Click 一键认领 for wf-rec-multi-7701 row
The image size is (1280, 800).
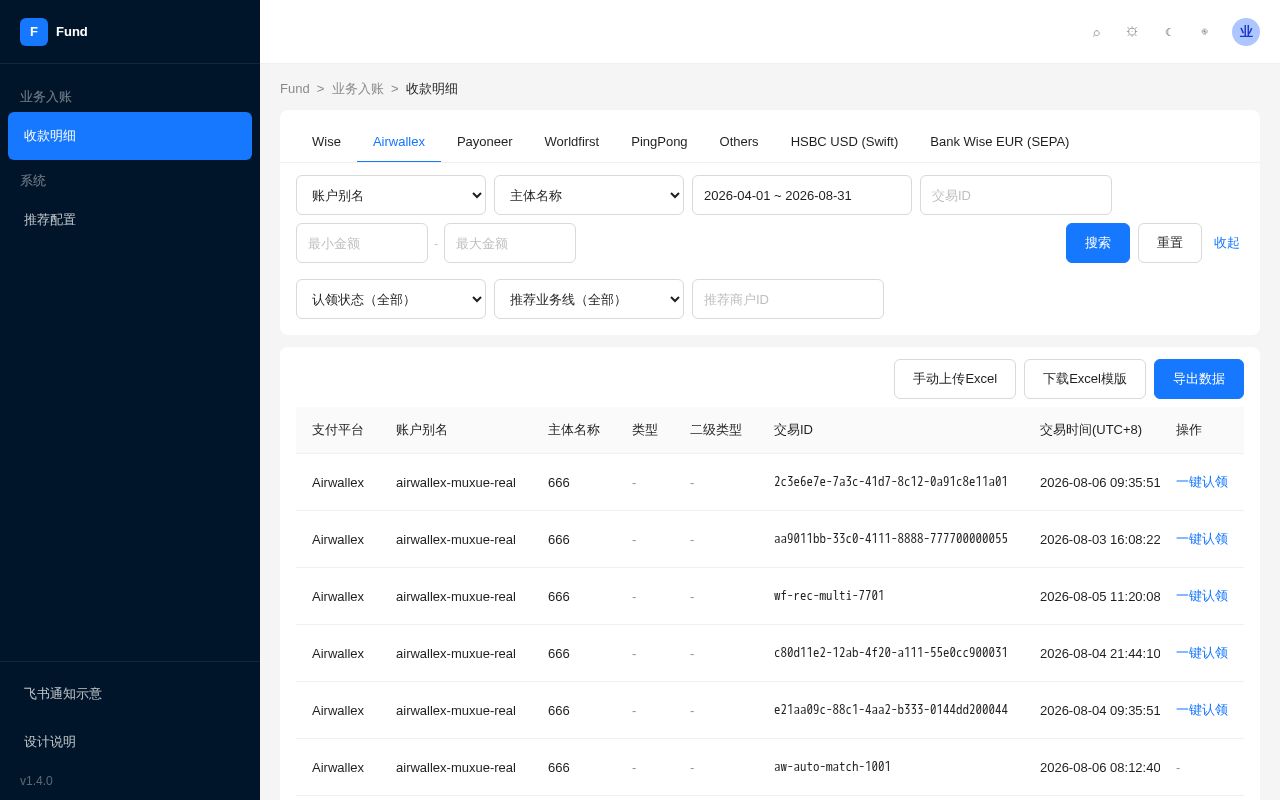pyautogui.click(x=1202, y=596)
